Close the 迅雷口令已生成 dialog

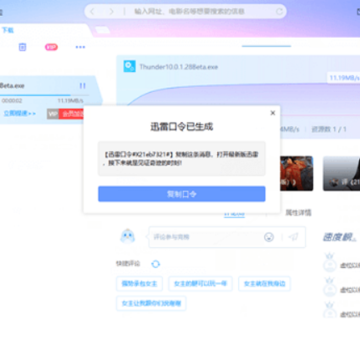click(x=273, y=113)
